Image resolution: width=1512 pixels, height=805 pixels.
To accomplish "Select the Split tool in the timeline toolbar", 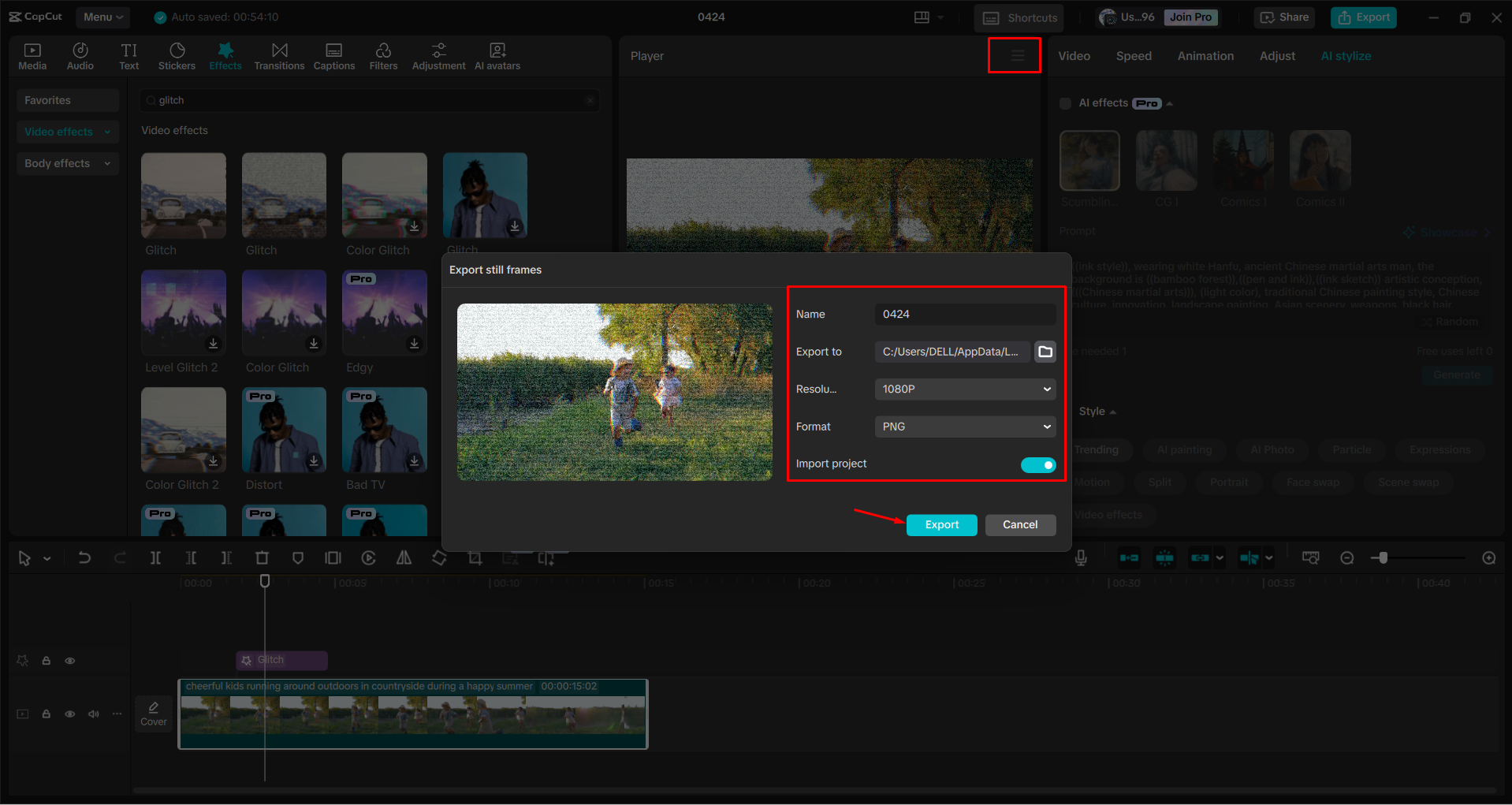I will [x=155, y=557].
